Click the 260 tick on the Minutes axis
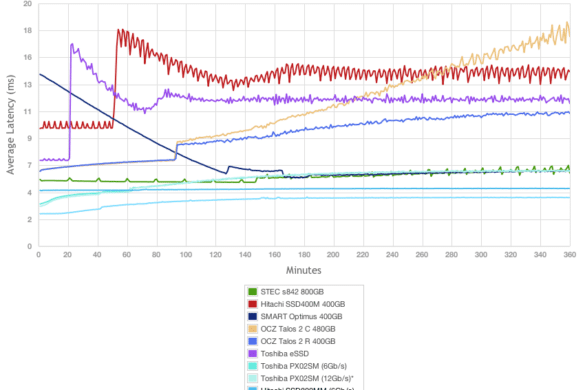 422,255
